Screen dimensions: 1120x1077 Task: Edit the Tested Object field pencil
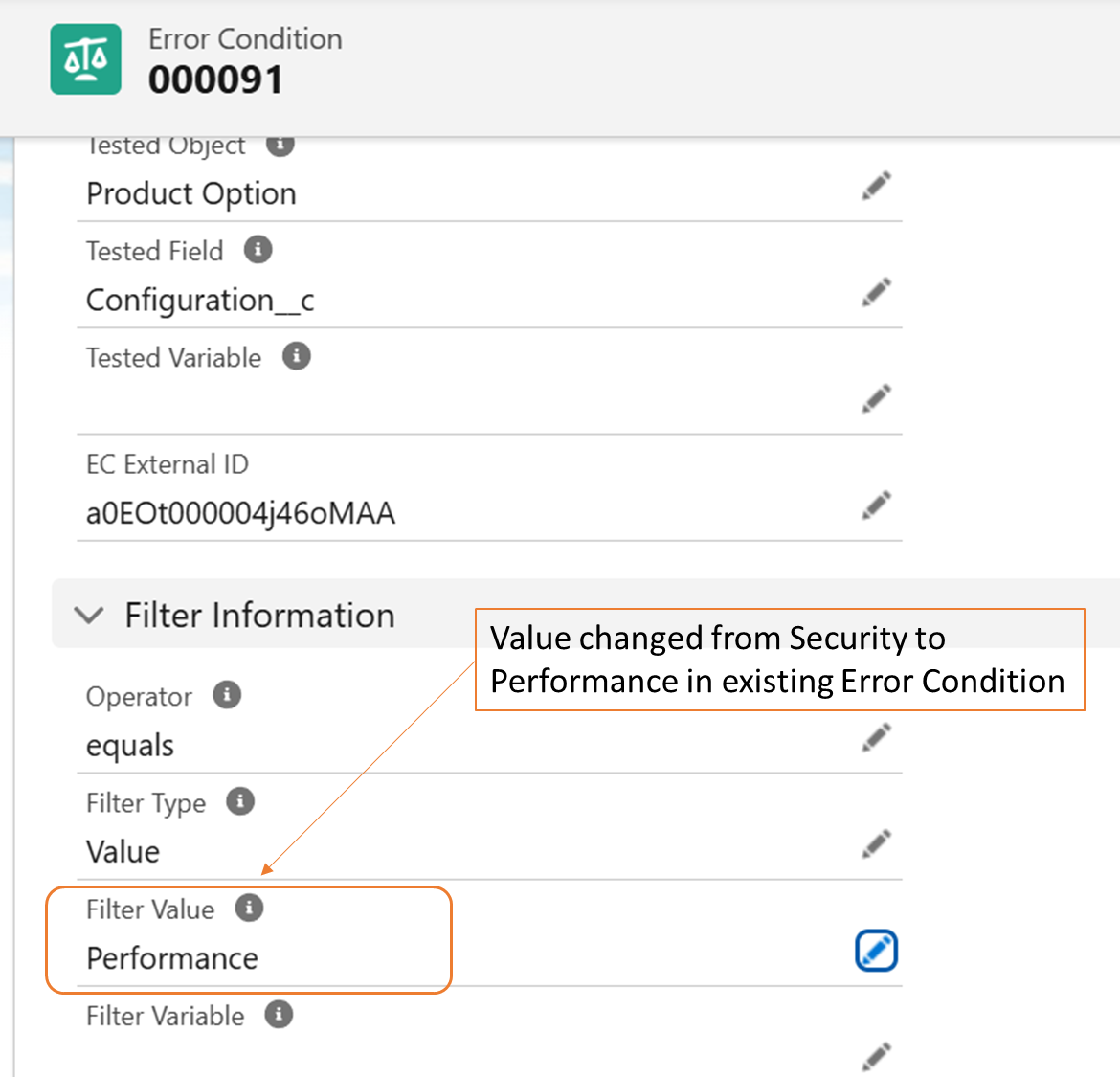(x=877, y=186)
